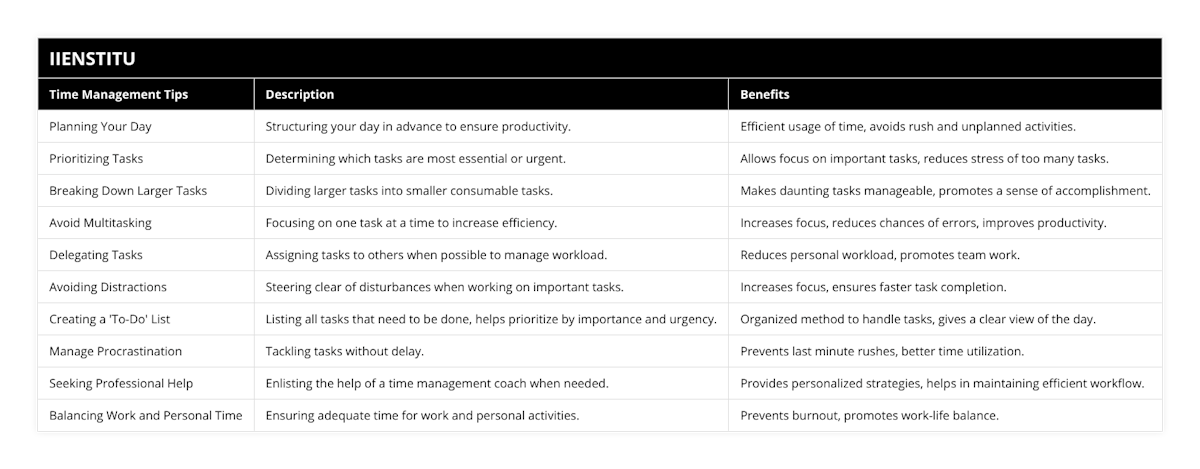
Task: Click the Benefits column header
Action: (x=765, y=95)
